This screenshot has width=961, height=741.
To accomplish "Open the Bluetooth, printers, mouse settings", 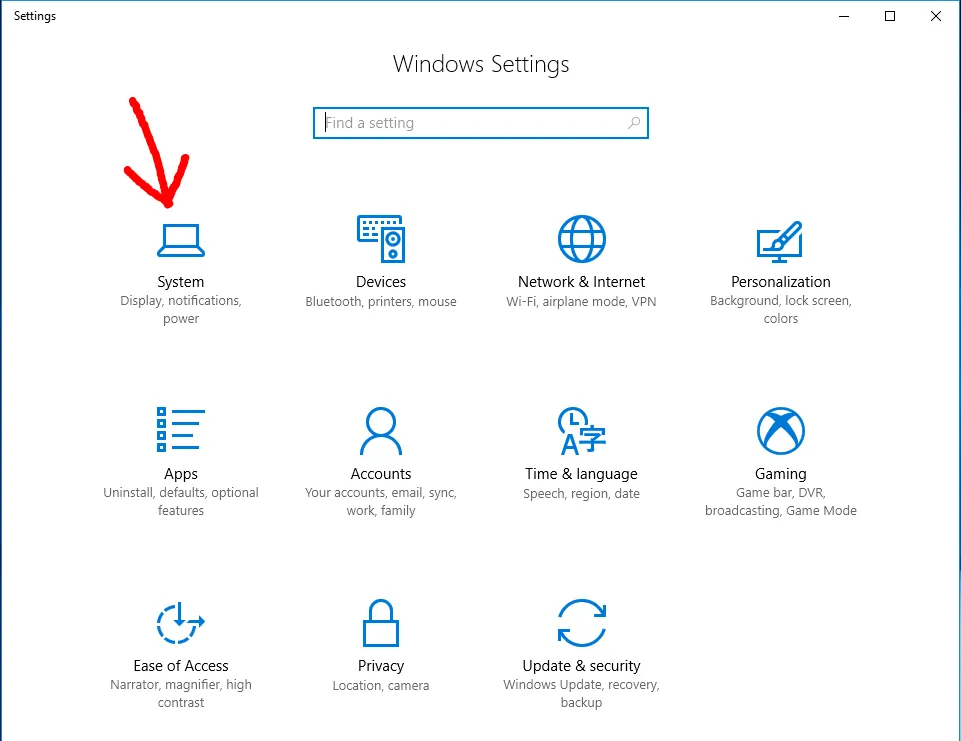I will pos(381,300).
